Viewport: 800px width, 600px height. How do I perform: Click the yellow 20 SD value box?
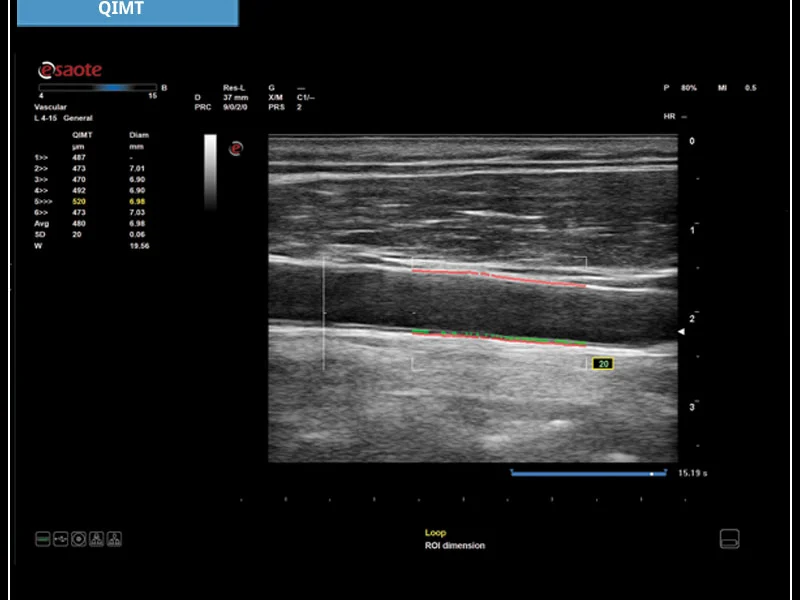[603, 364]
